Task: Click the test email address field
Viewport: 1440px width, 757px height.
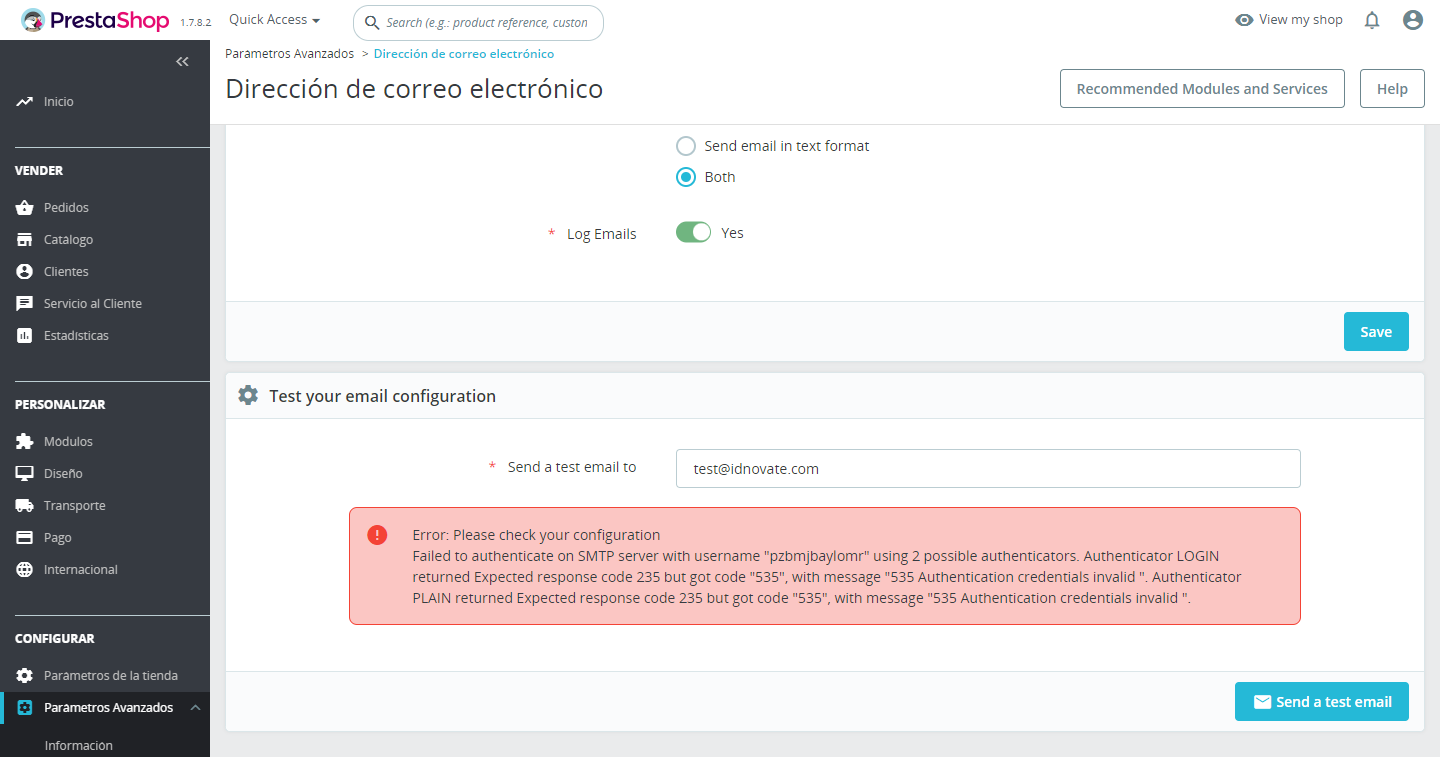Action: [x=988, y=468]
